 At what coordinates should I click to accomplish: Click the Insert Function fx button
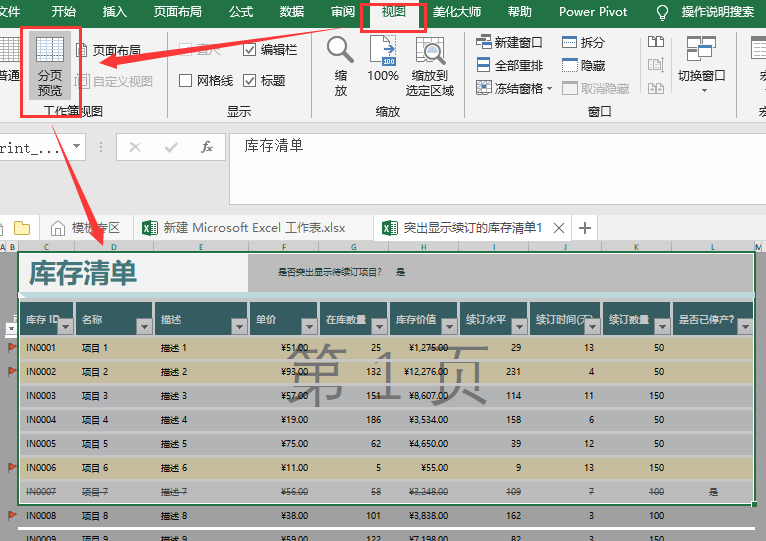[207, 147]
